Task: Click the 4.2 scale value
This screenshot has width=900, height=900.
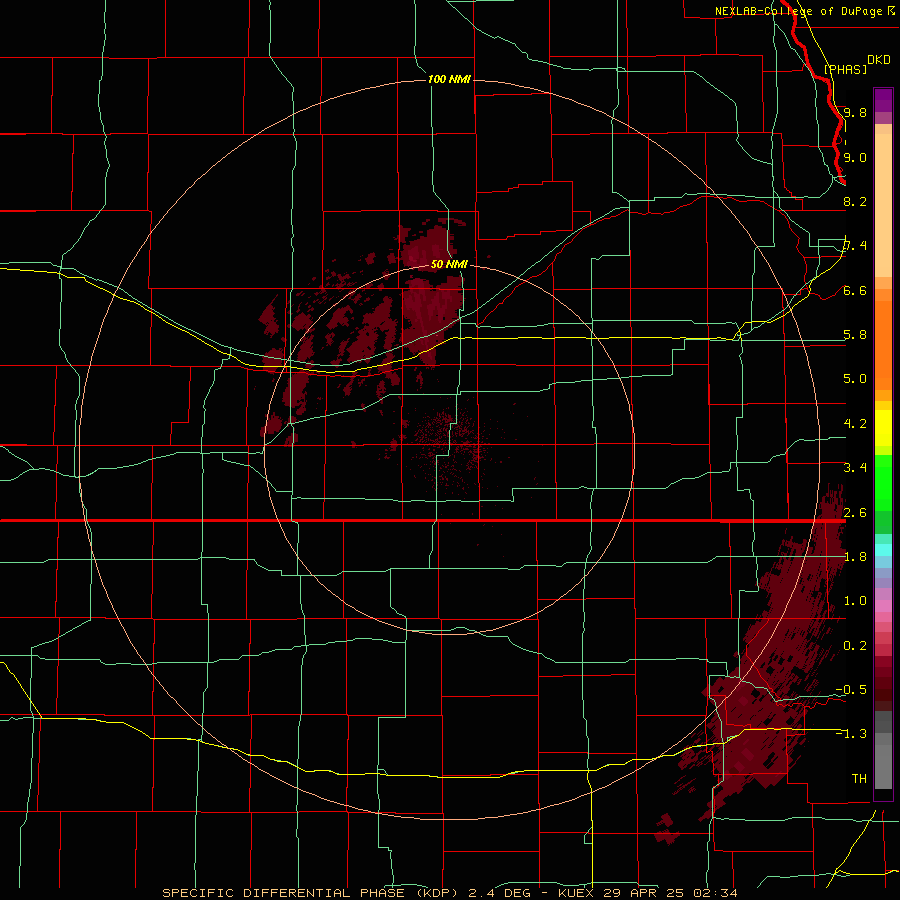Action: click(855, 423)
